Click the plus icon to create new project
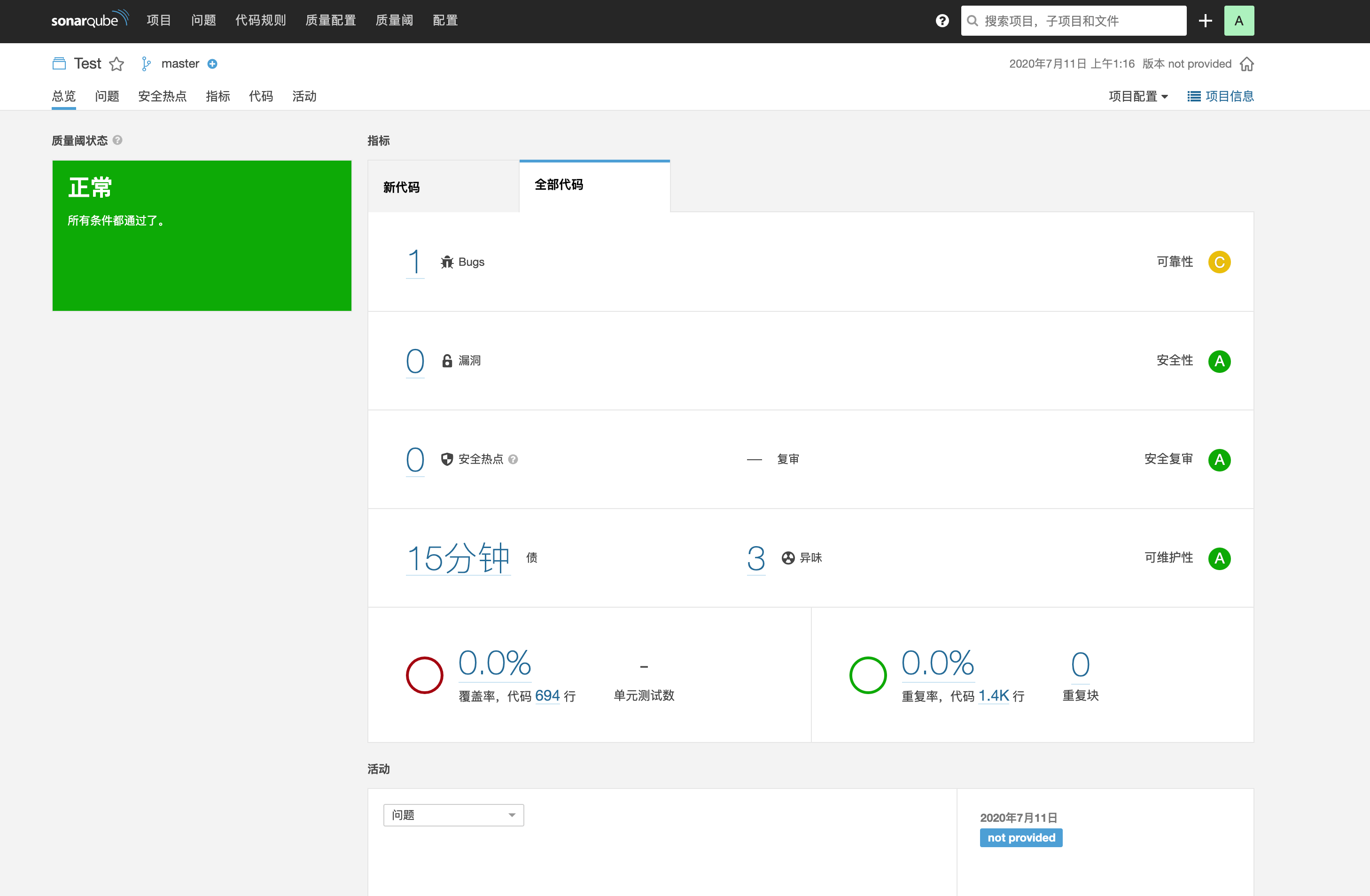1370x896 pixels. pos(1205,21)
